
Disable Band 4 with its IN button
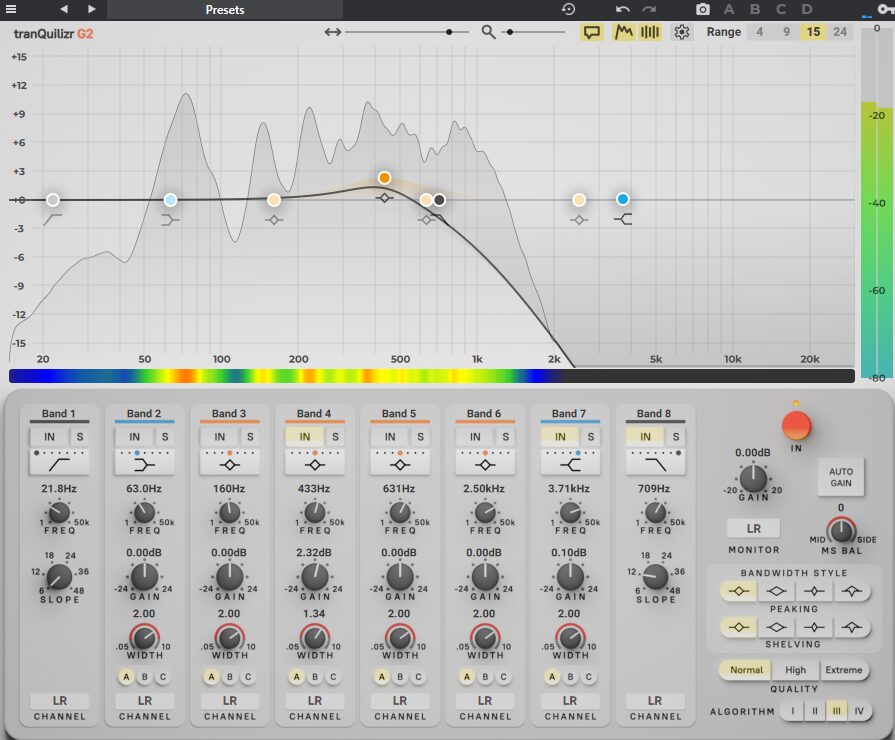pyautogui.click(x=305, y=437)
